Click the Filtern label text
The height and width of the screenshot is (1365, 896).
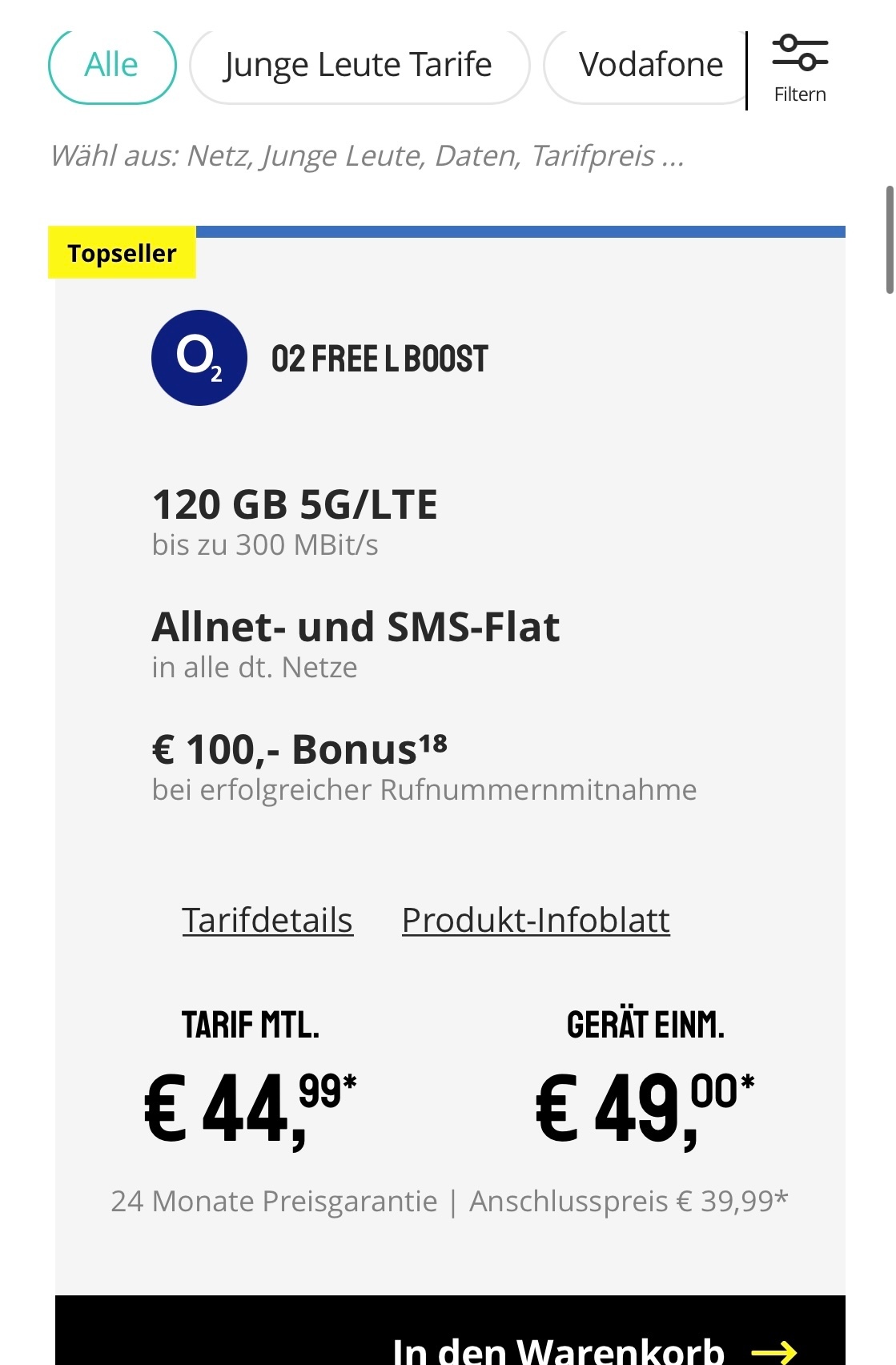[800, 94]
